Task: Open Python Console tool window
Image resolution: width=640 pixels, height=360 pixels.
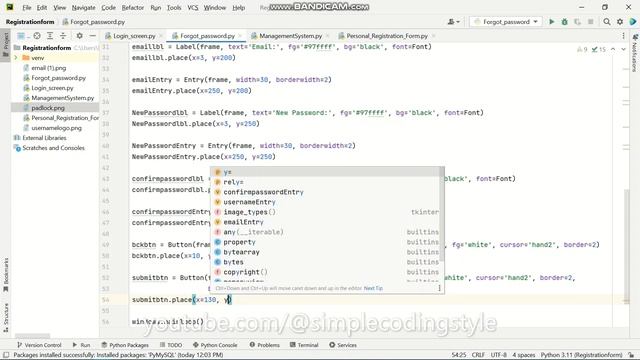Action: pos(215,345)
